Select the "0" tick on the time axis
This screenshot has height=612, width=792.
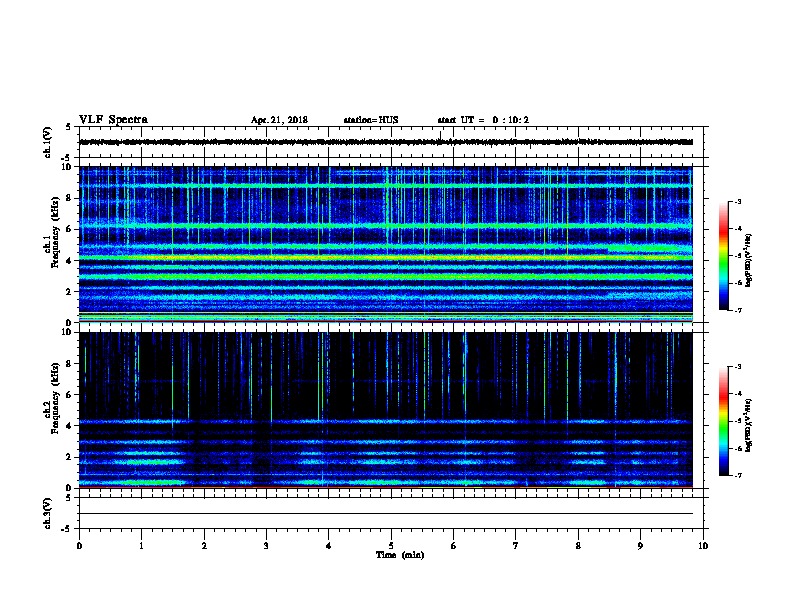79,546
